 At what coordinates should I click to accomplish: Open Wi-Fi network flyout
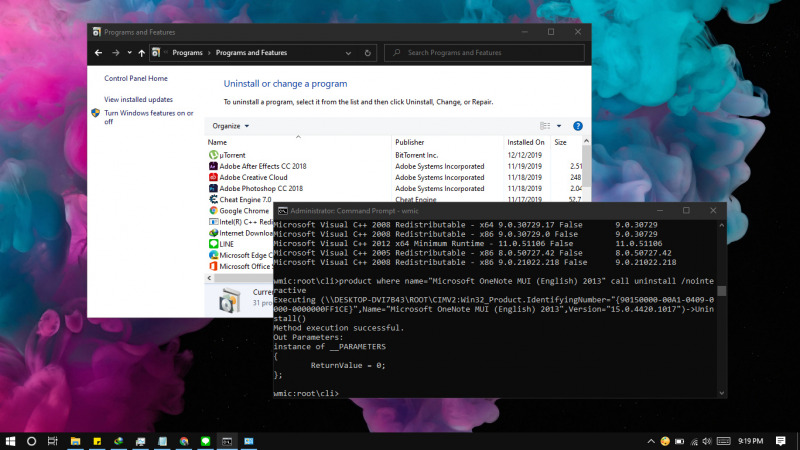pos(694,441)
